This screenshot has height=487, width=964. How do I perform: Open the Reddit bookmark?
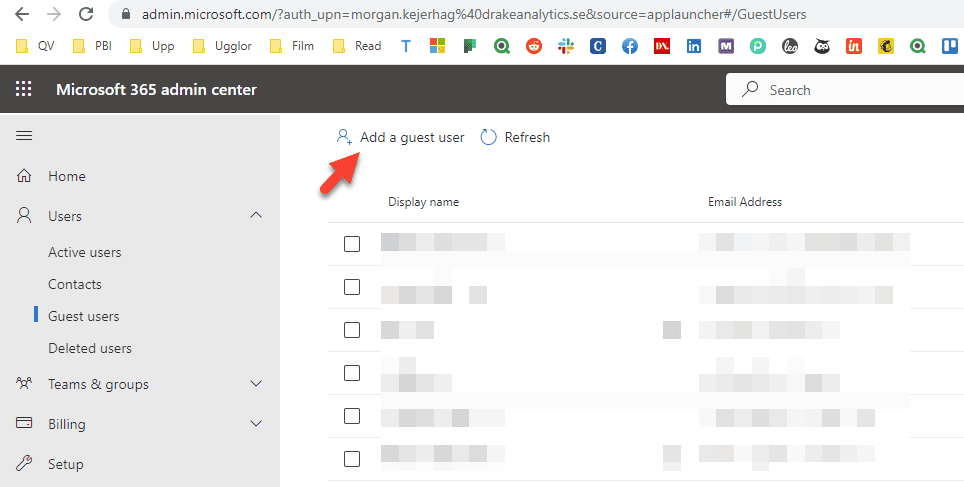point(534,46)
